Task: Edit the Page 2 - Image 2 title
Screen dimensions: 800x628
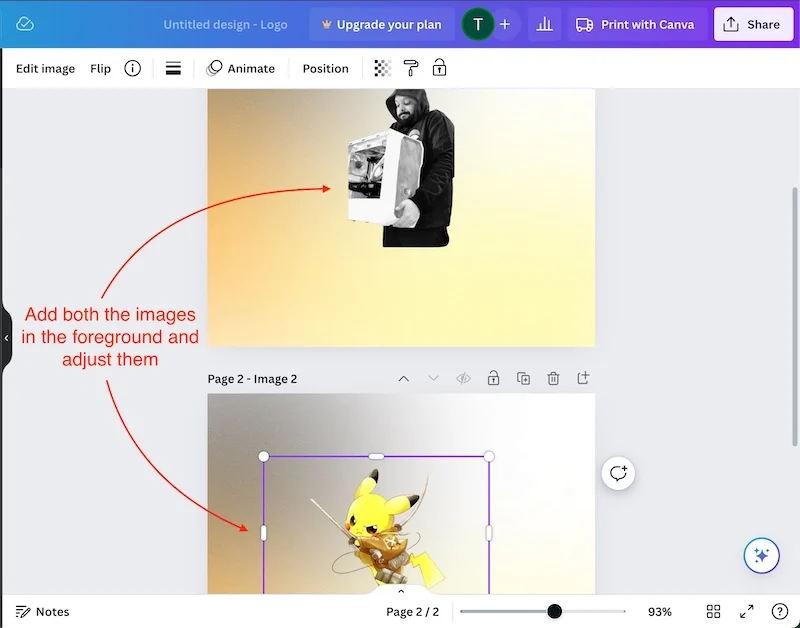Action: point(252,379)
